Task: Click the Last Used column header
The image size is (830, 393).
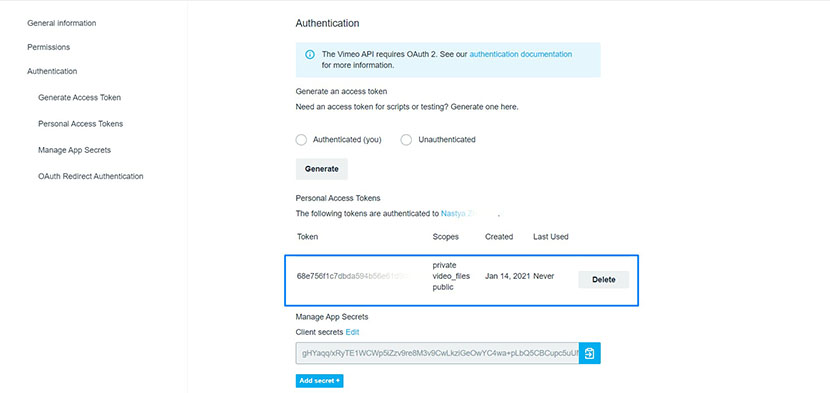Action: coord(551,237)
